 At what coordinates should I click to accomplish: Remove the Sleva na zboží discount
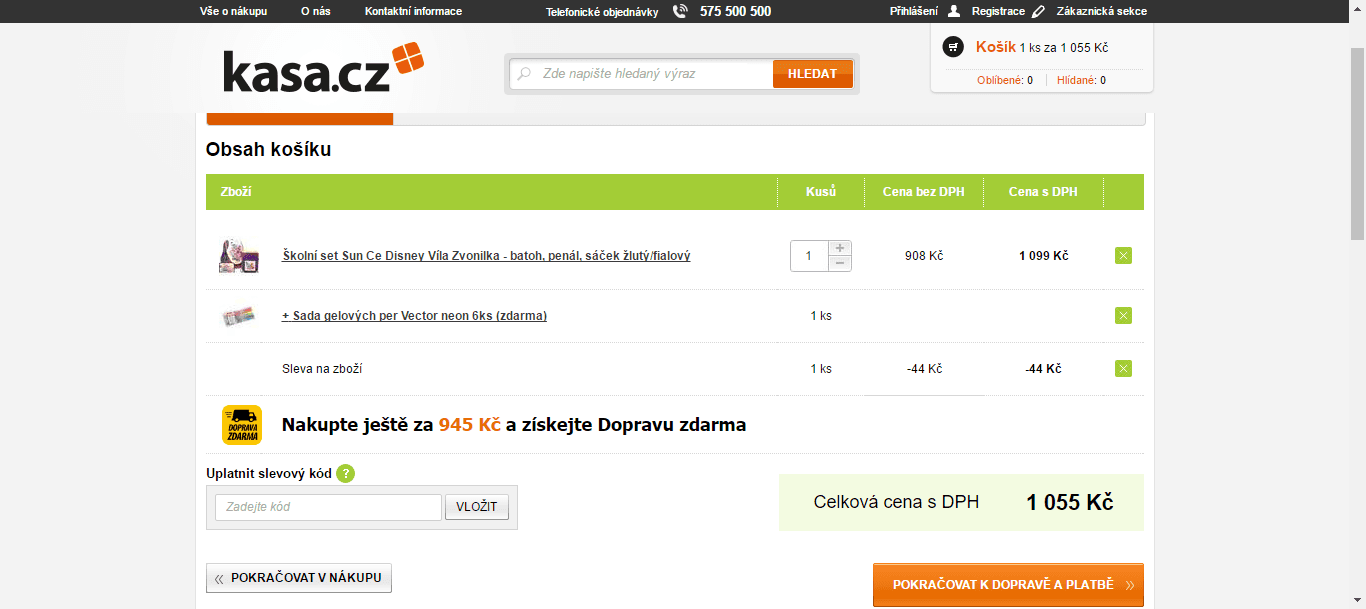[x=1123, y=369]
